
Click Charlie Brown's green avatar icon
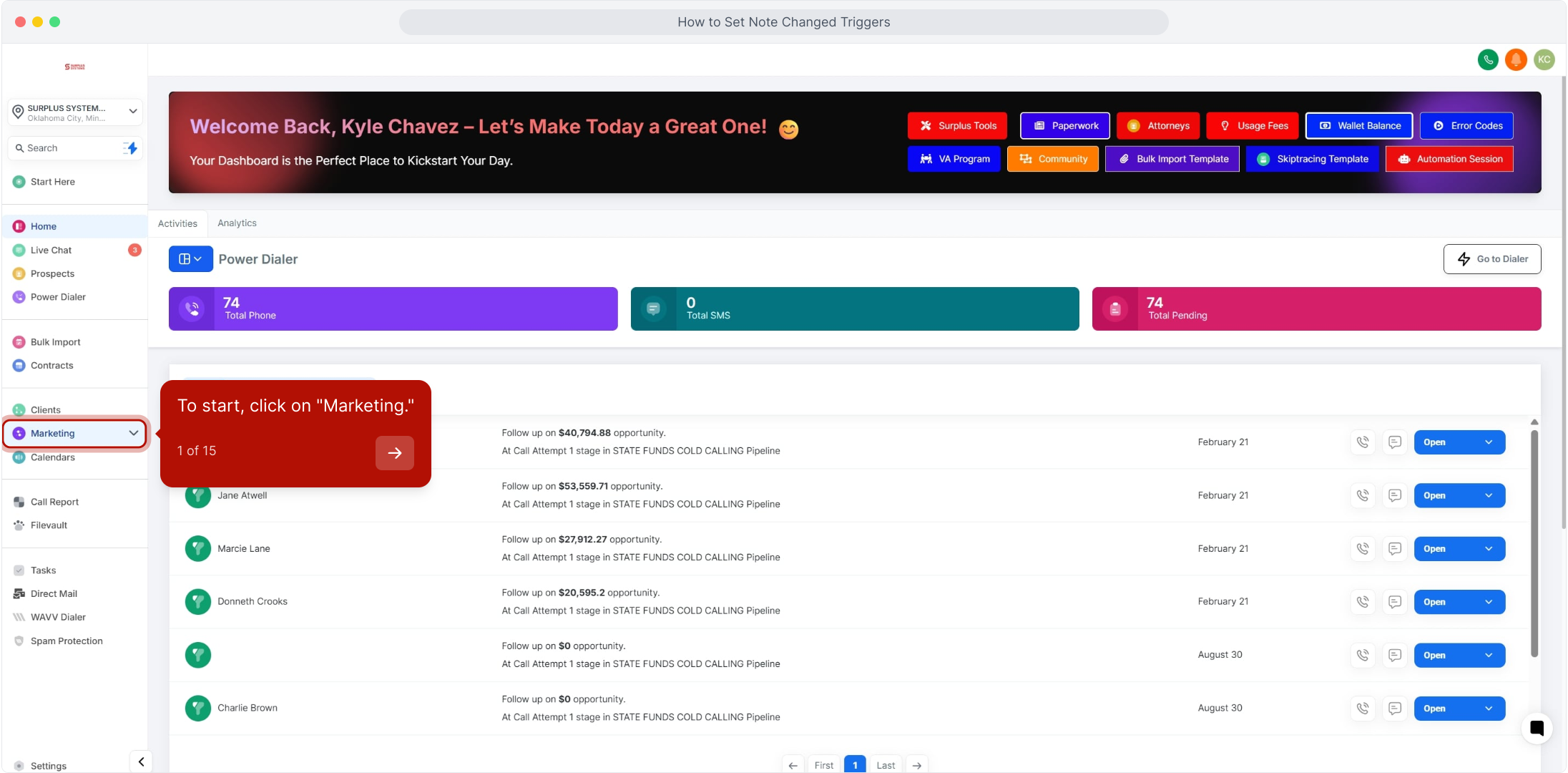(x=198, y=708)
